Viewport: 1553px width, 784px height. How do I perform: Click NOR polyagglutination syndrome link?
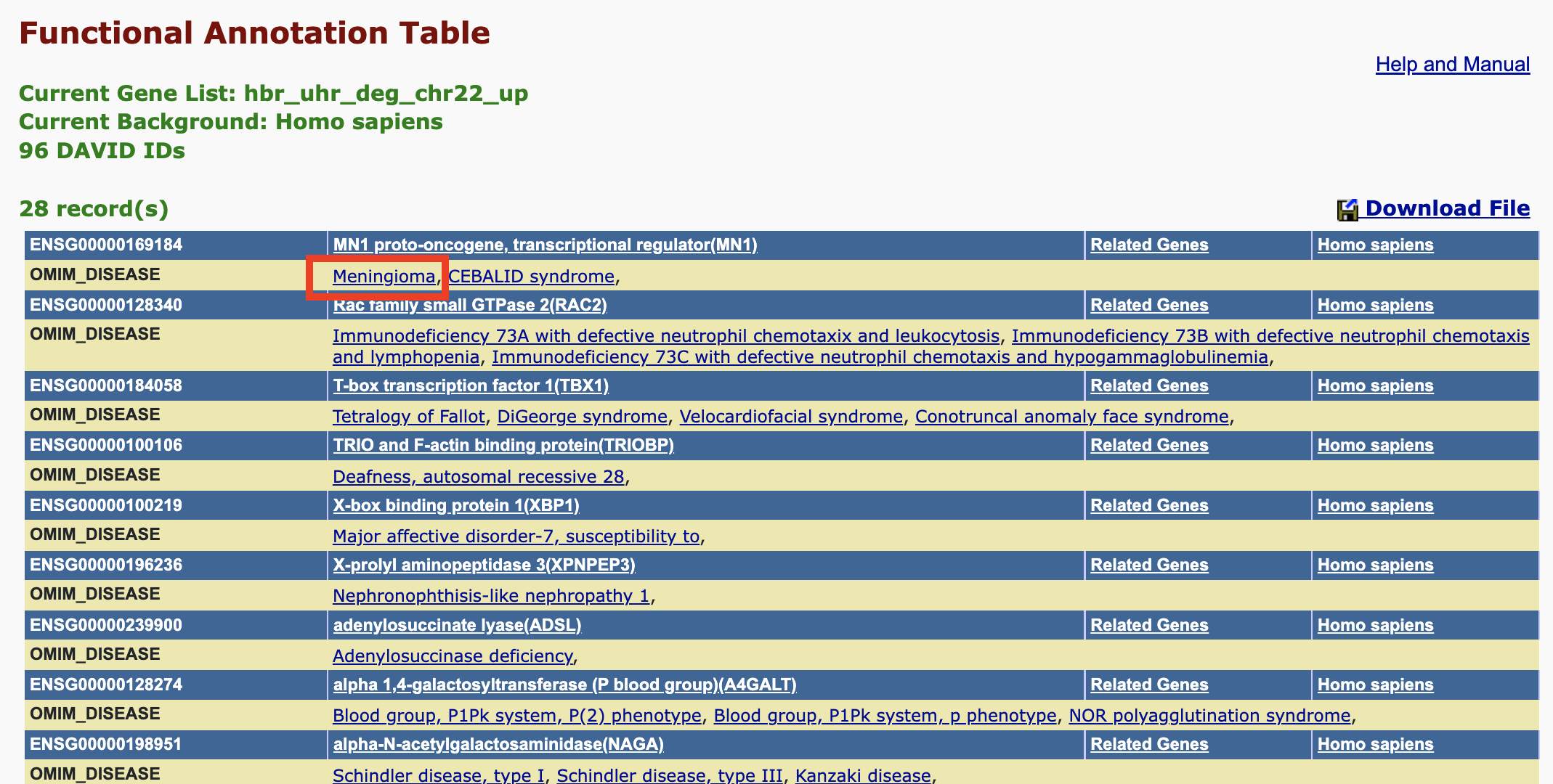1209,716
